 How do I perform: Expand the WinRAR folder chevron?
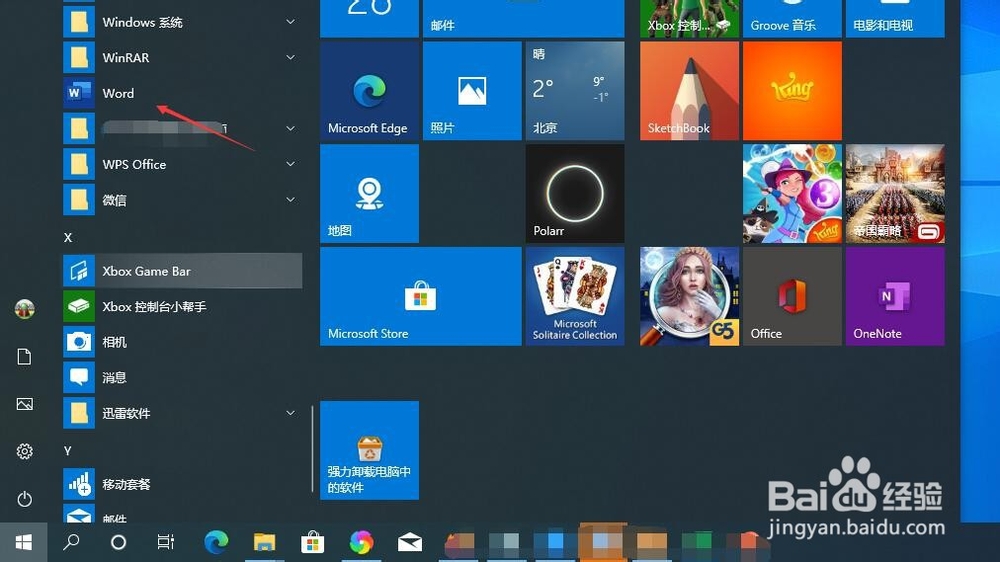coord(290,57)
